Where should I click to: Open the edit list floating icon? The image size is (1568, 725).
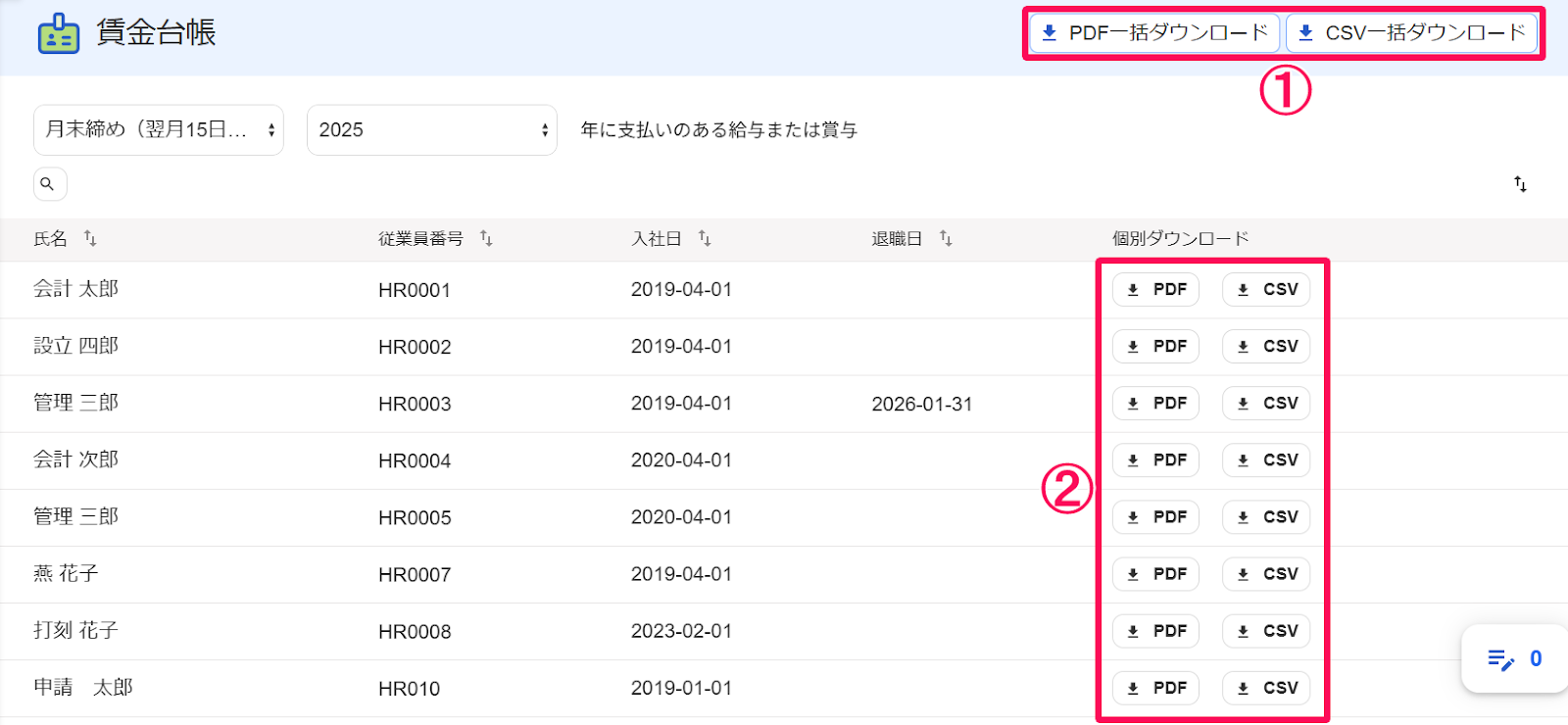click(x=1514, y=659)
